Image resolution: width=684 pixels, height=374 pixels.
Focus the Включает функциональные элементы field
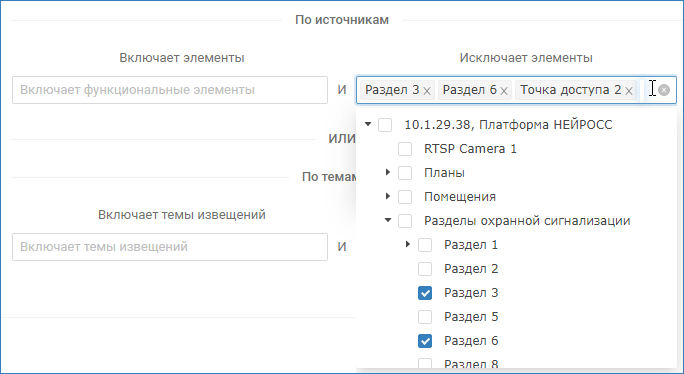tap(170, 90)
